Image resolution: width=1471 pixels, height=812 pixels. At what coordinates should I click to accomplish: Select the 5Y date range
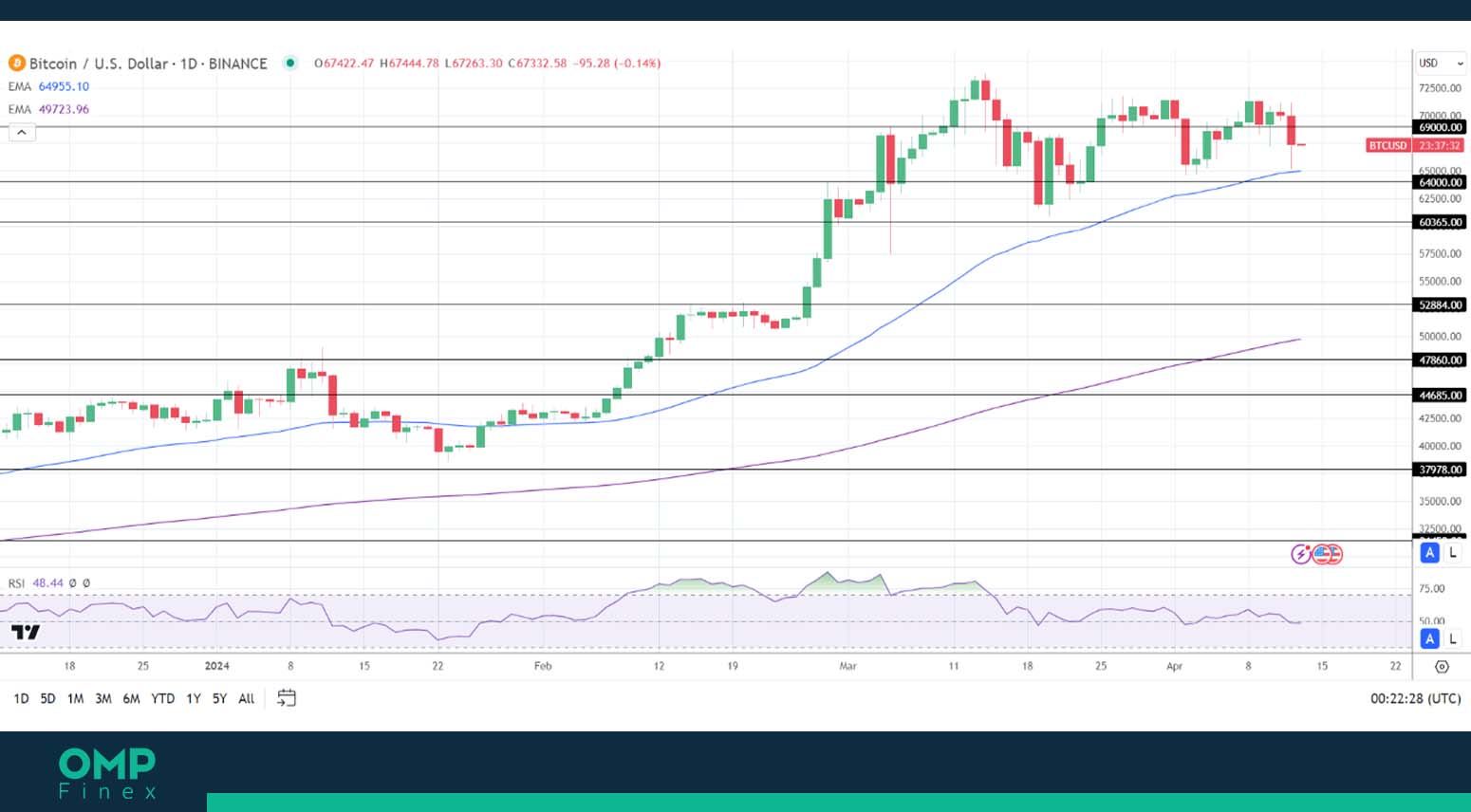[219, 698]
